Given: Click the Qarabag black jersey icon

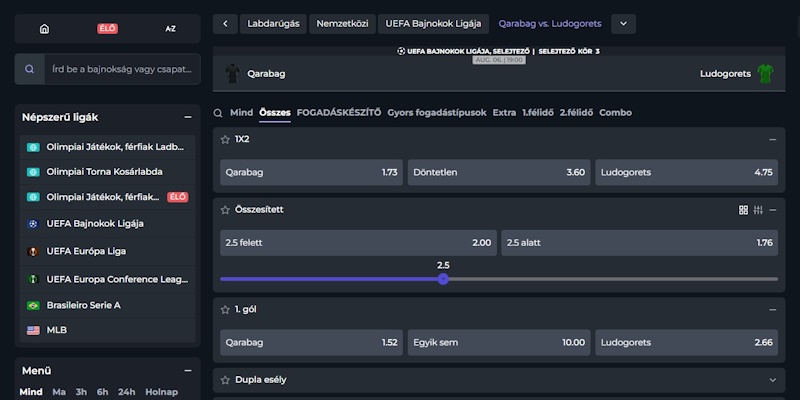Looking at the screenshot, I should (233, 73).
